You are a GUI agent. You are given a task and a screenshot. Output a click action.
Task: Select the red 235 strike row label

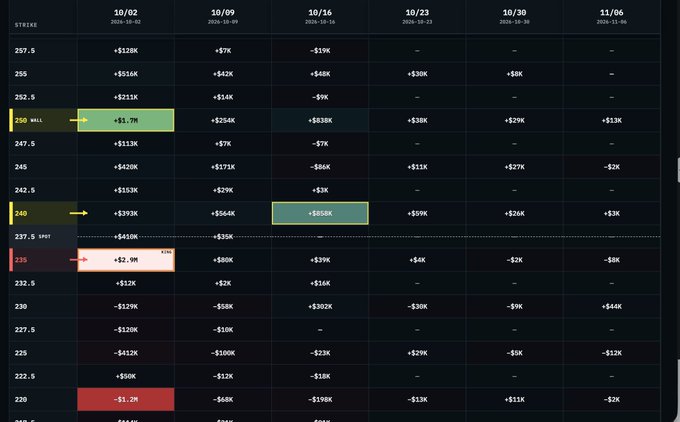coord(43,260)
